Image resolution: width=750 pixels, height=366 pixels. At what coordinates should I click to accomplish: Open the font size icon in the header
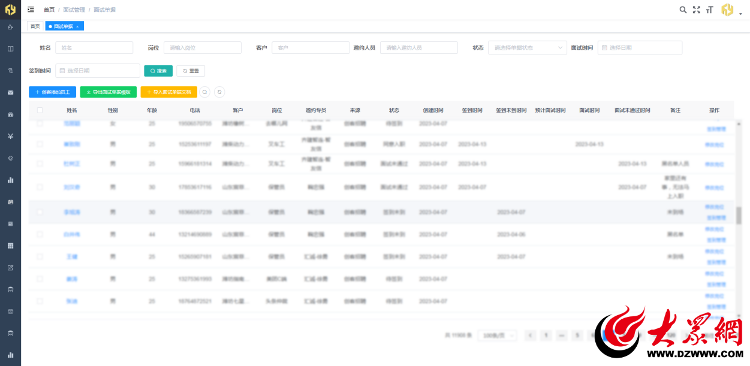coord(710,10)
